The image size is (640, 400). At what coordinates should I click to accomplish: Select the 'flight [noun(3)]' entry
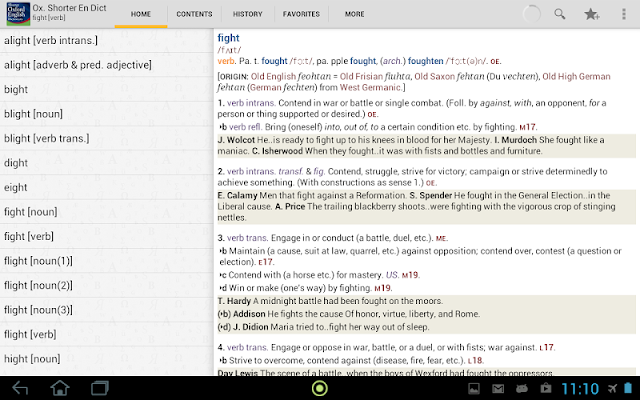[107, 310]
